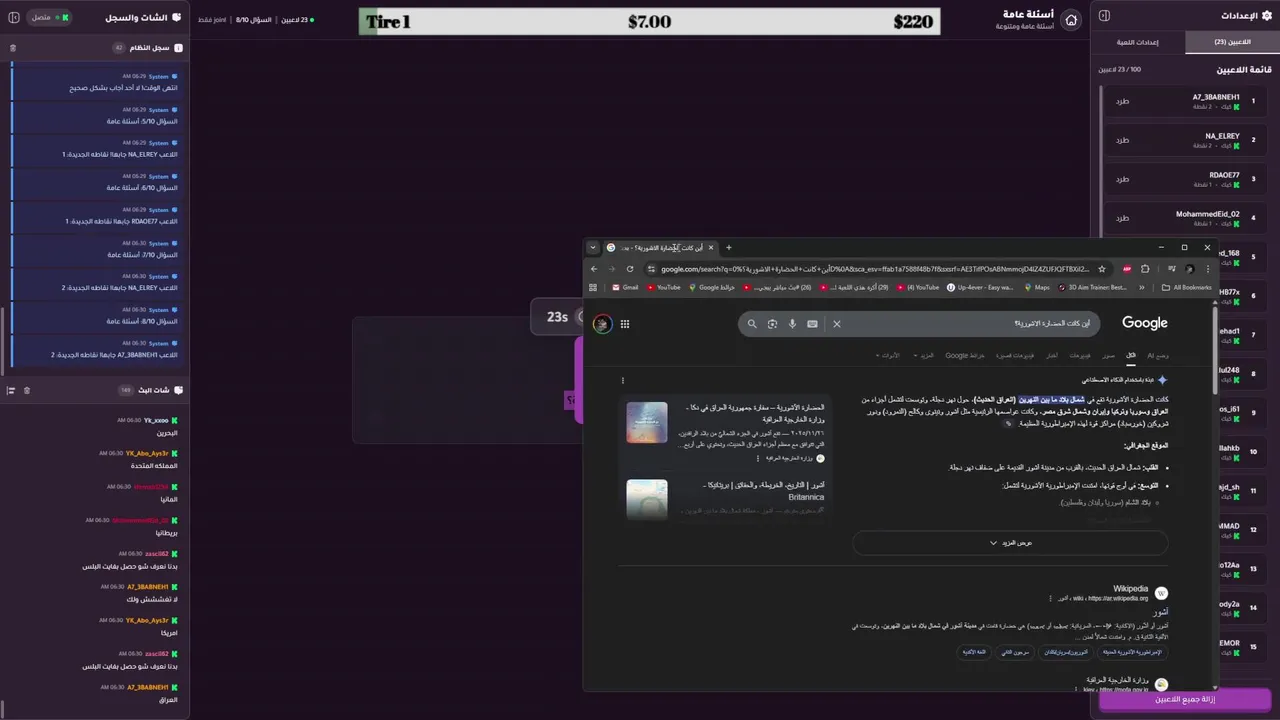Go back in the Chrome window

pos(594,269)
